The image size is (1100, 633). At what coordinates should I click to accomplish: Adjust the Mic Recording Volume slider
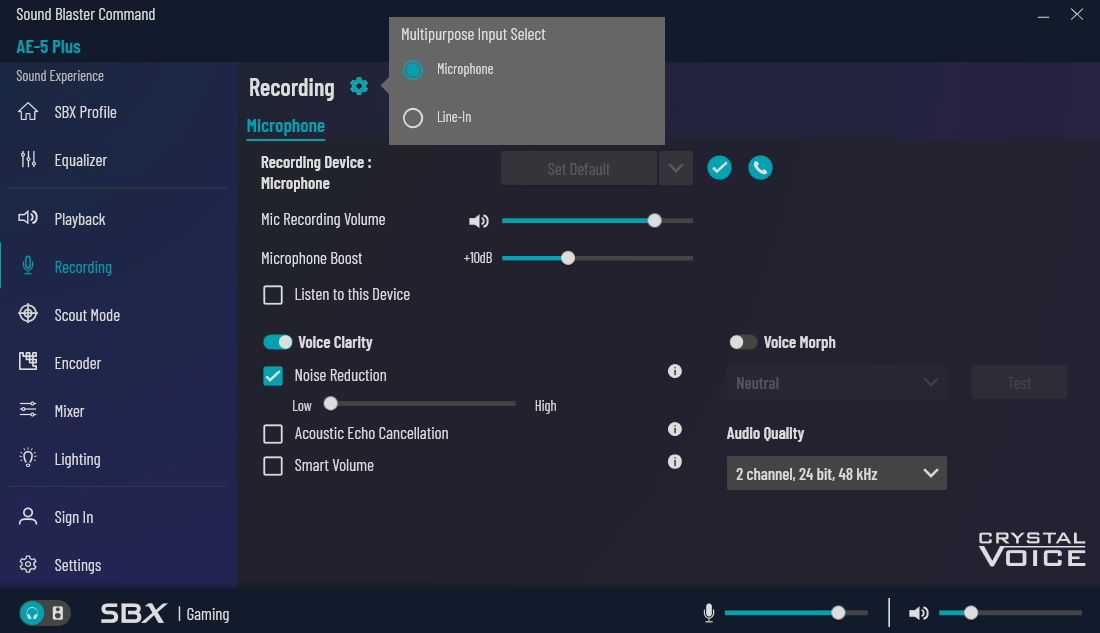click(x=597, y=220)
